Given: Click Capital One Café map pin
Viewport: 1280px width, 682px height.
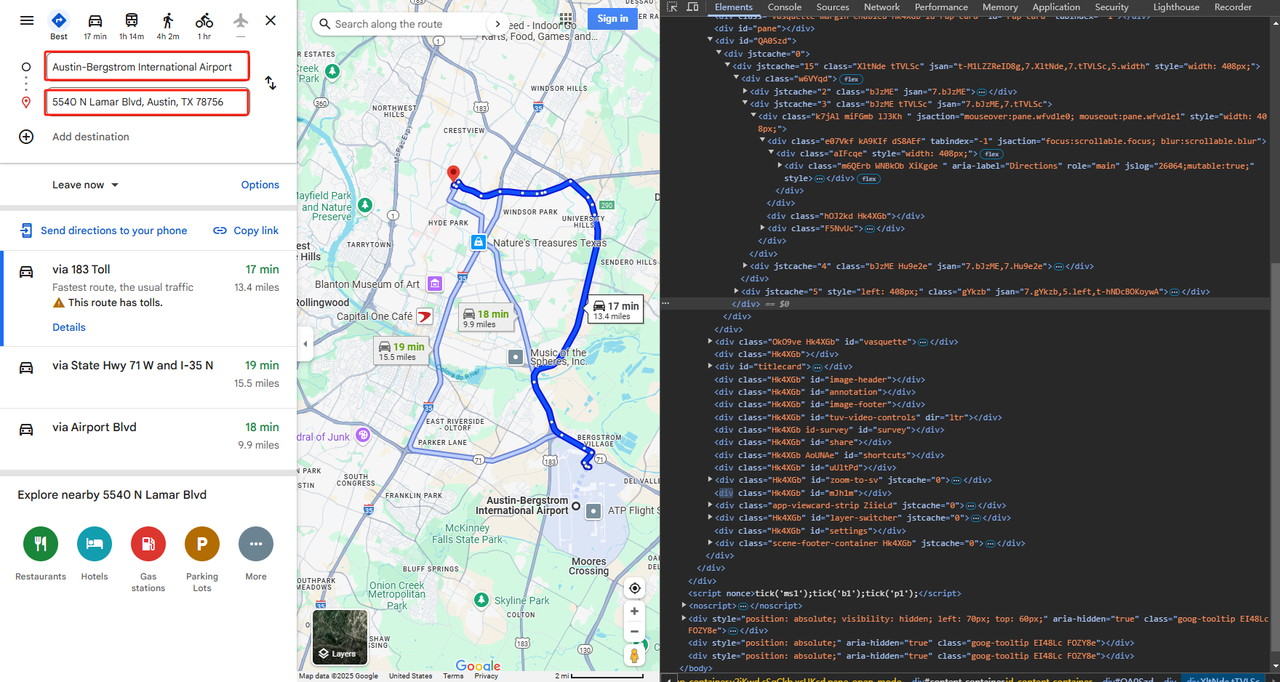Looking at the screenshot, I should [x=424, y=317].
